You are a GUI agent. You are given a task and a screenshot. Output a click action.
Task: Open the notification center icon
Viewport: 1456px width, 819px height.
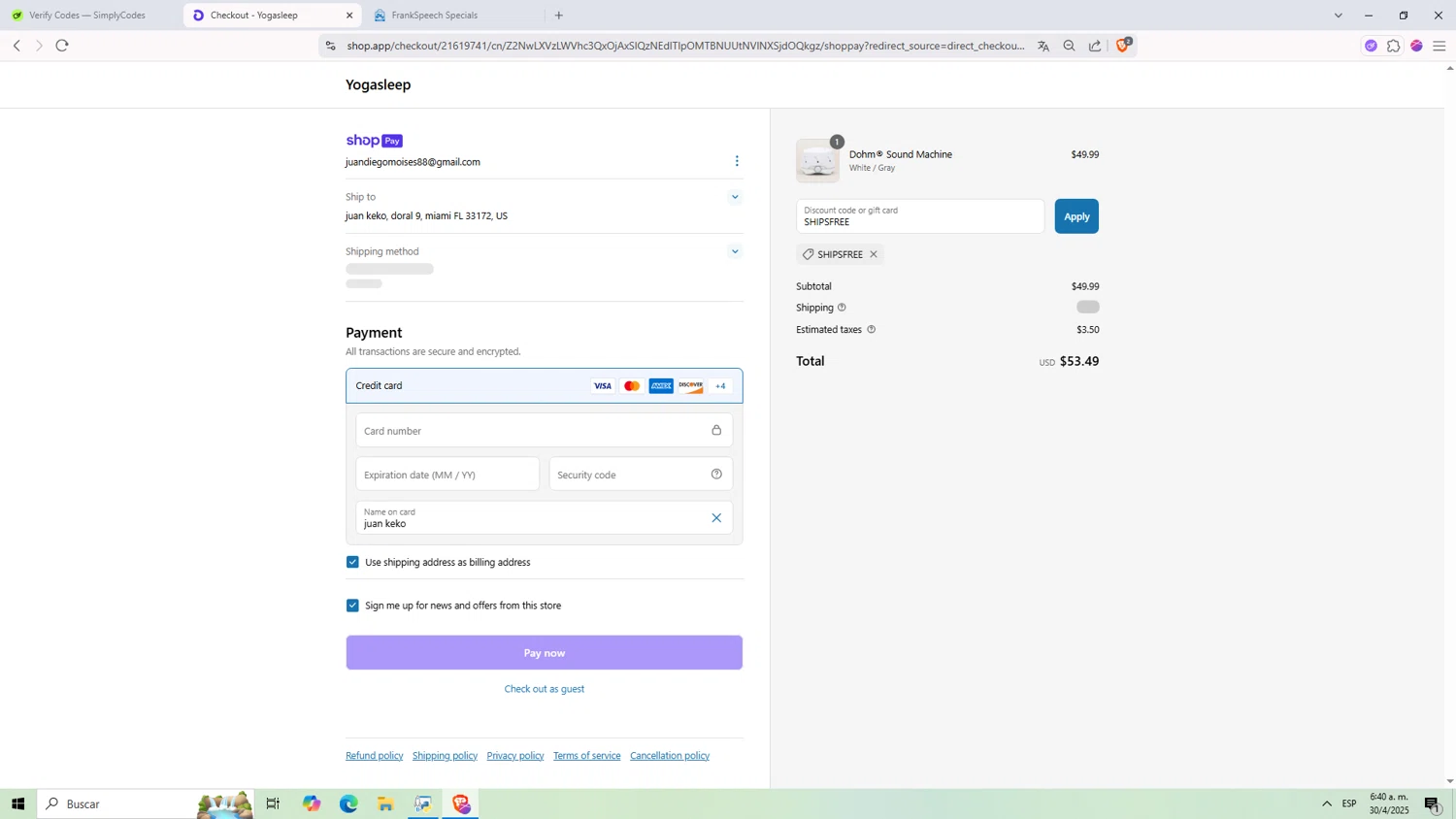(1433, 803)
